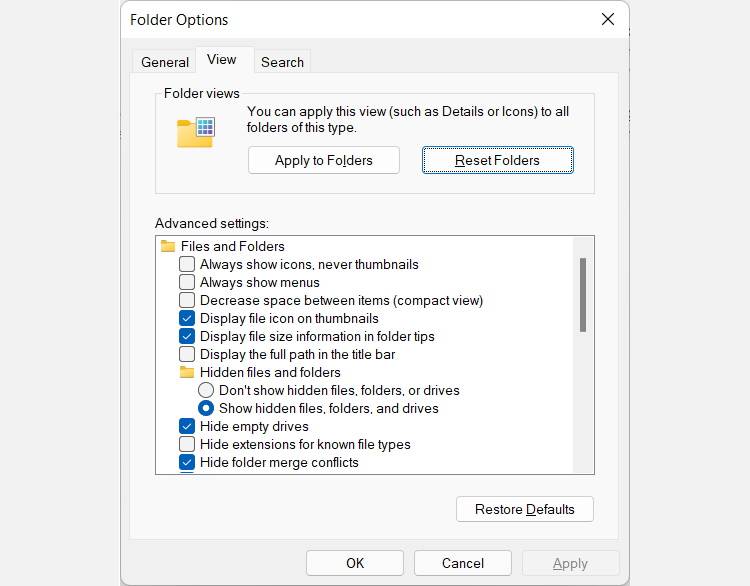750x586 pixels.
Task: Toggle Decrease space between items checkbox
Action: pos(187,300)
